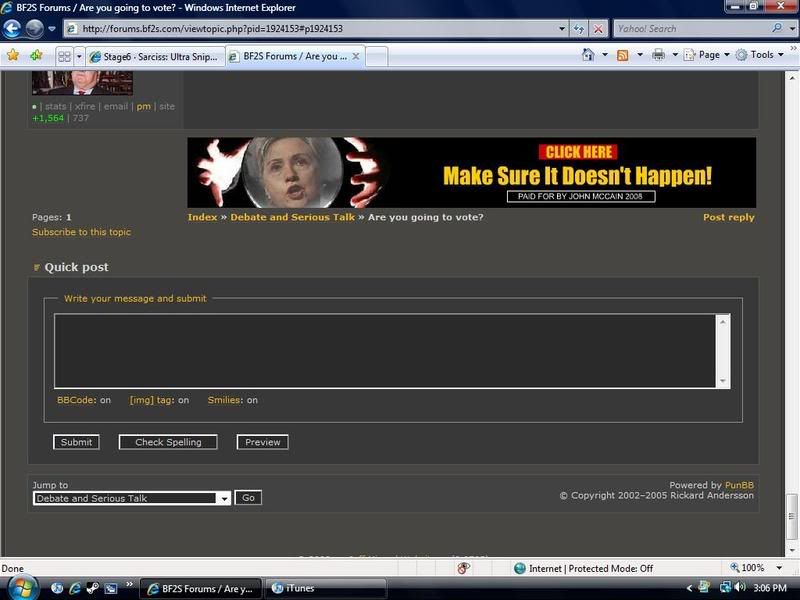Open the BBCode help link
This screenshot has width=800, height=600.
[x=76, y=400]
